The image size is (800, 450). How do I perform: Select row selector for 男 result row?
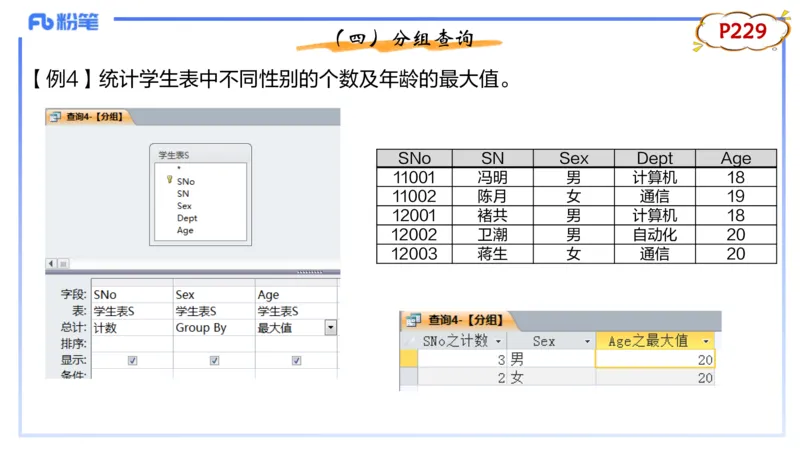point(409,359)
